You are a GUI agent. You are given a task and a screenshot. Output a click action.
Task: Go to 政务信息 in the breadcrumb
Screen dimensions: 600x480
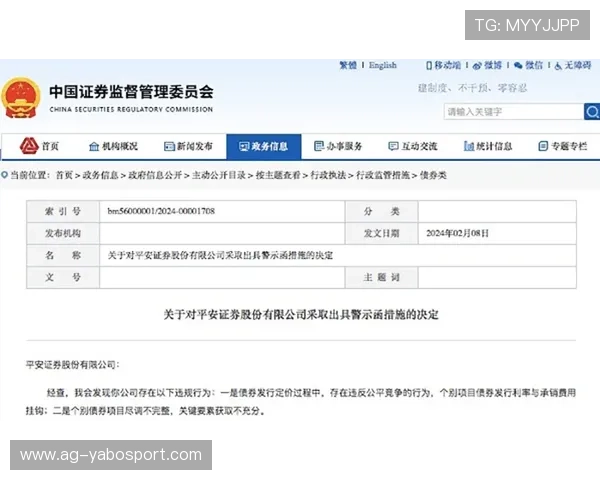click(100, 175)
